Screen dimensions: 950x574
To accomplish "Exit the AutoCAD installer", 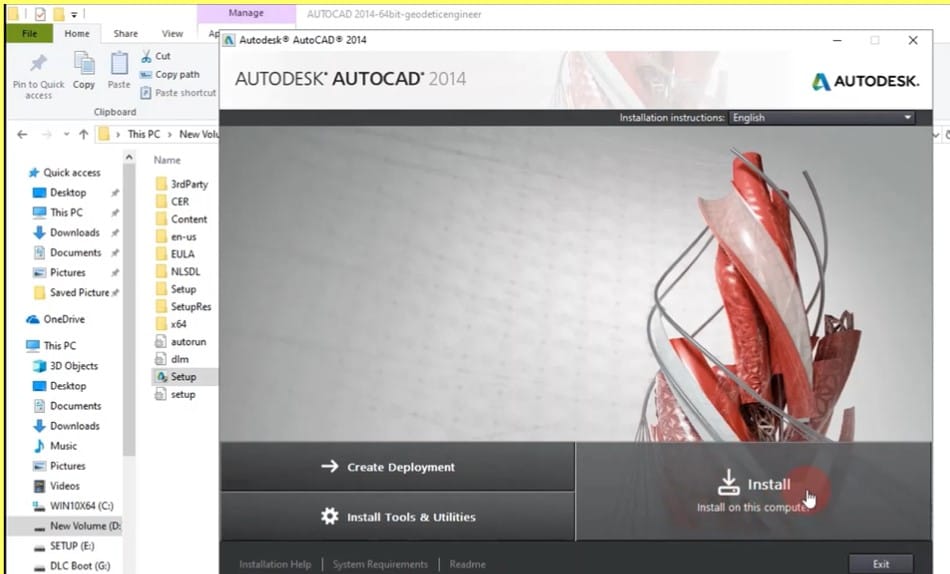I will (x=880, y=564).
